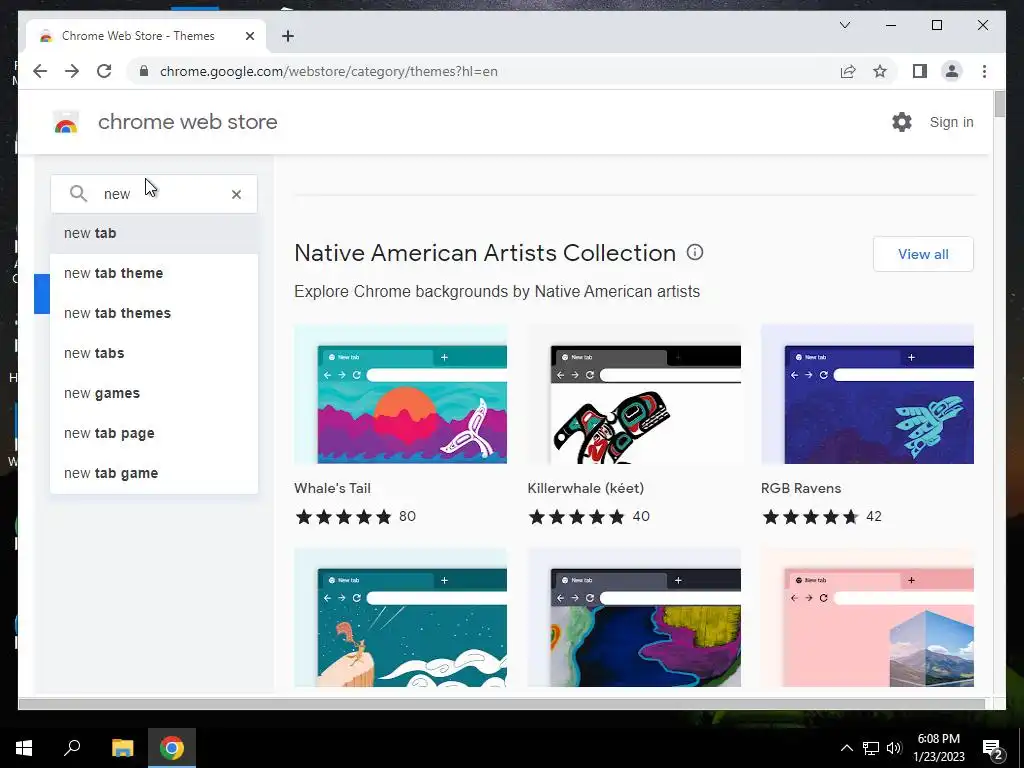This screenshot has width=1024, height=768.
Task: Click the horizontal scrollbar at window bottom
Action: (502, 703)
